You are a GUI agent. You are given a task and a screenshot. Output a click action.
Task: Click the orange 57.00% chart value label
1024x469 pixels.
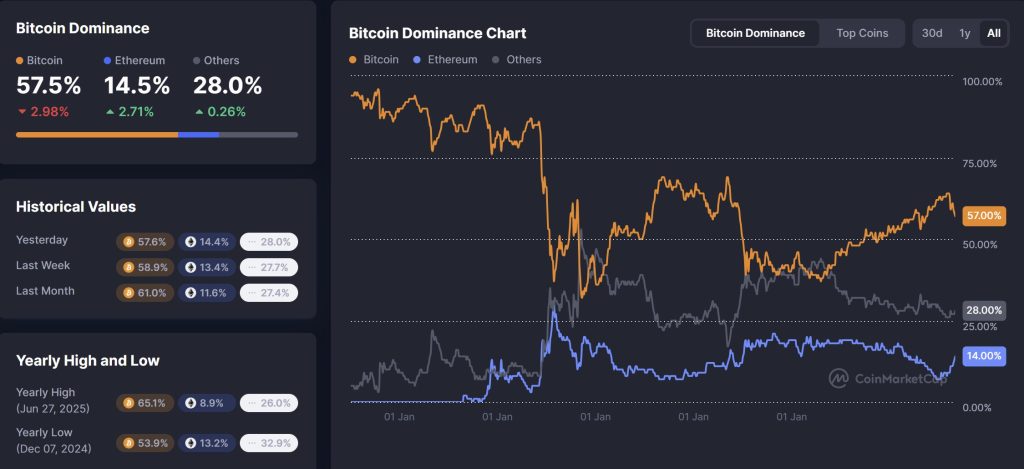(984, 215)
